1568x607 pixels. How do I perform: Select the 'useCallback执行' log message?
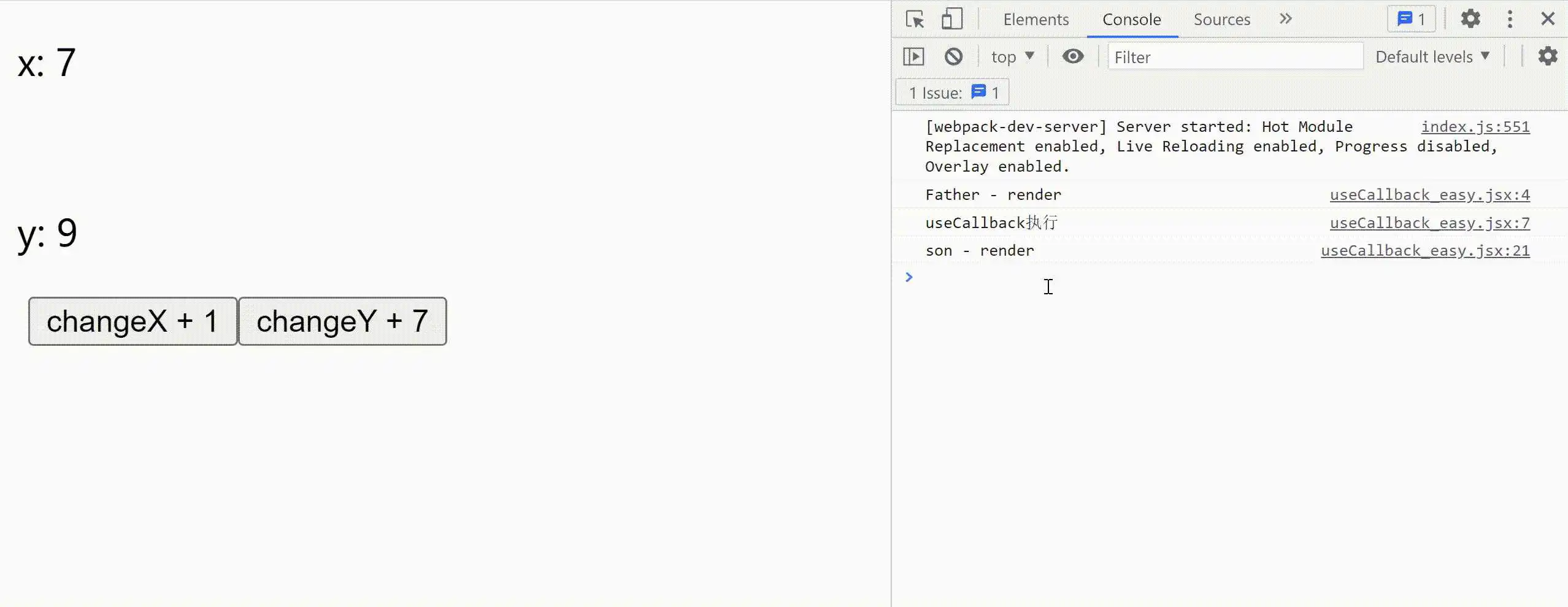(991, 223)
